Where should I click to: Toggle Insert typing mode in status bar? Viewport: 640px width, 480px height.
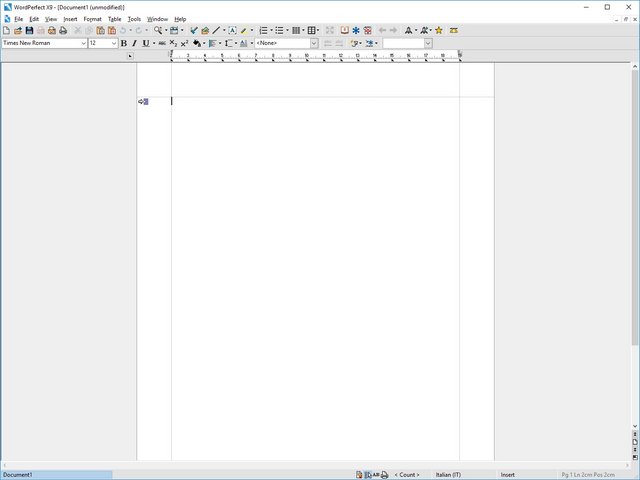point(508,475)
